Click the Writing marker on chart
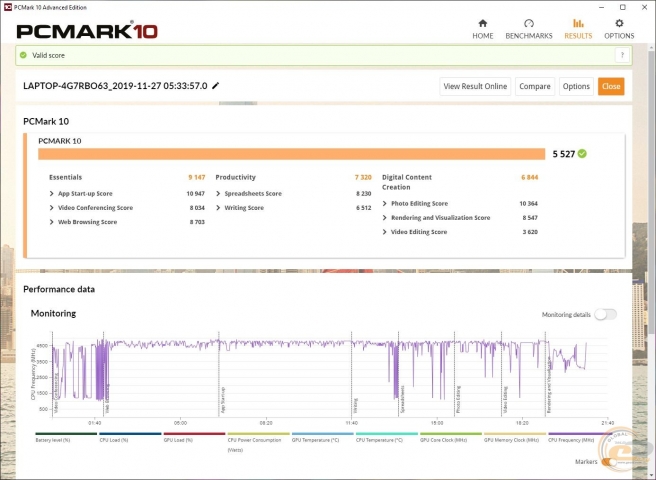The height and width of the screenshot is (480, 656). coord(356,405)
